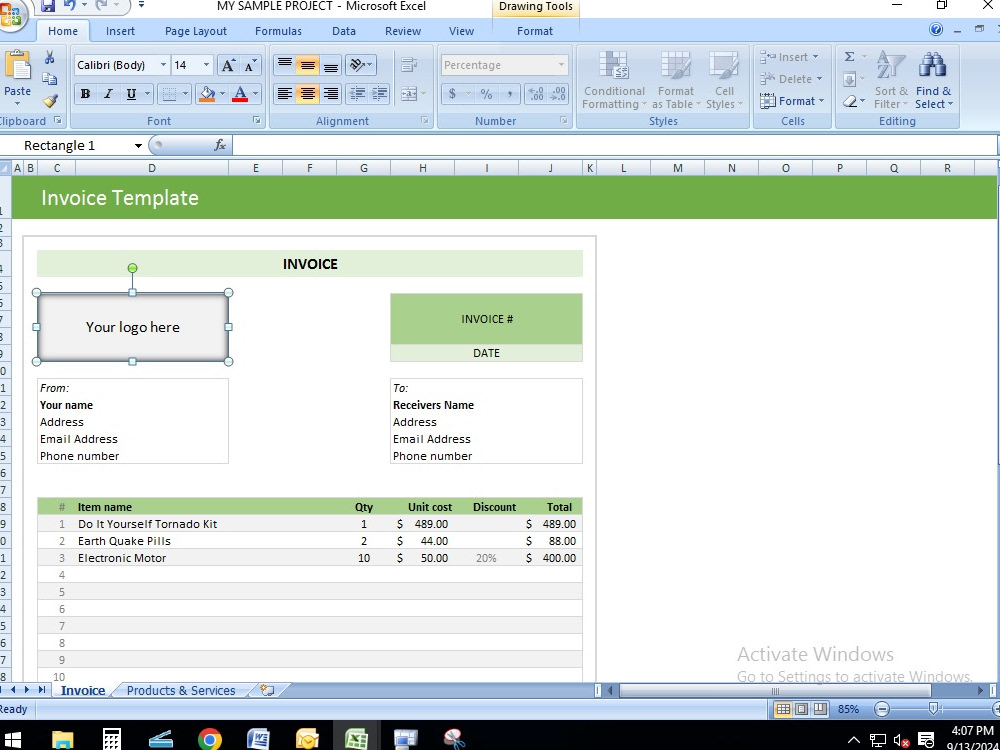This screenshot has height=750, width=1000.
Task: Apply Fill Color paint bucket
Action: [207, 94]
